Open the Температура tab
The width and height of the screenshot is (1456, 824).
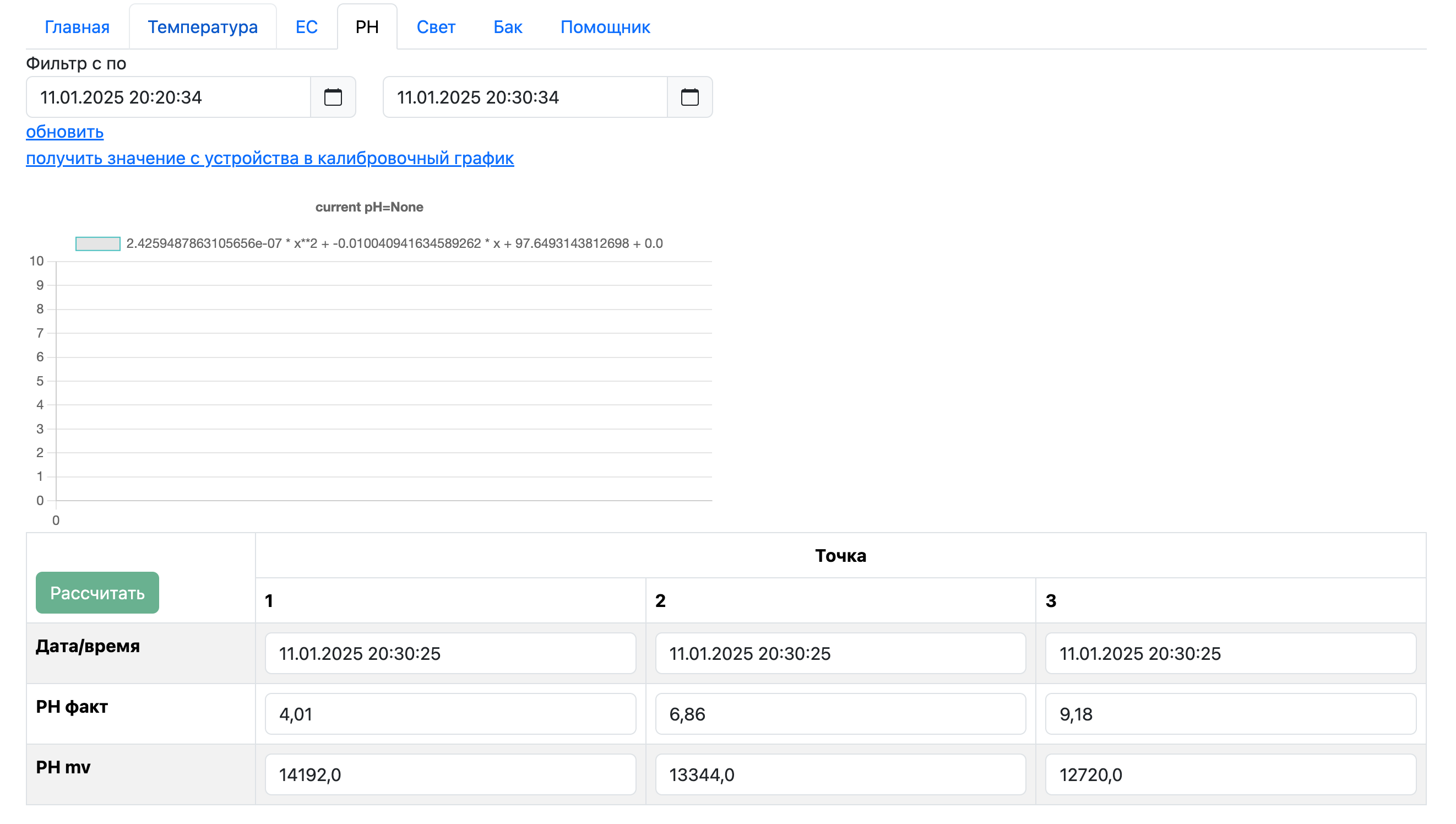point(203,27)
